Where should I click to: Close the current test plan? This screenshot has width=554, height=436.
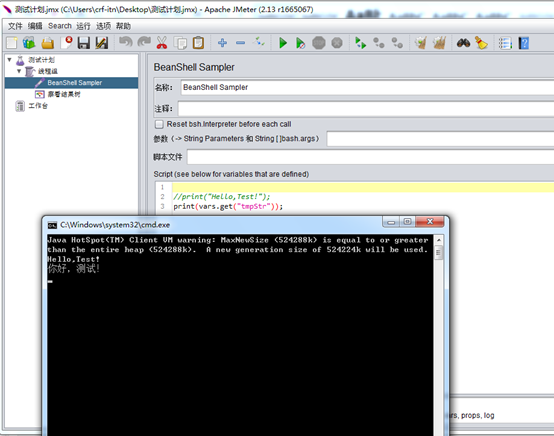[66, 43]
